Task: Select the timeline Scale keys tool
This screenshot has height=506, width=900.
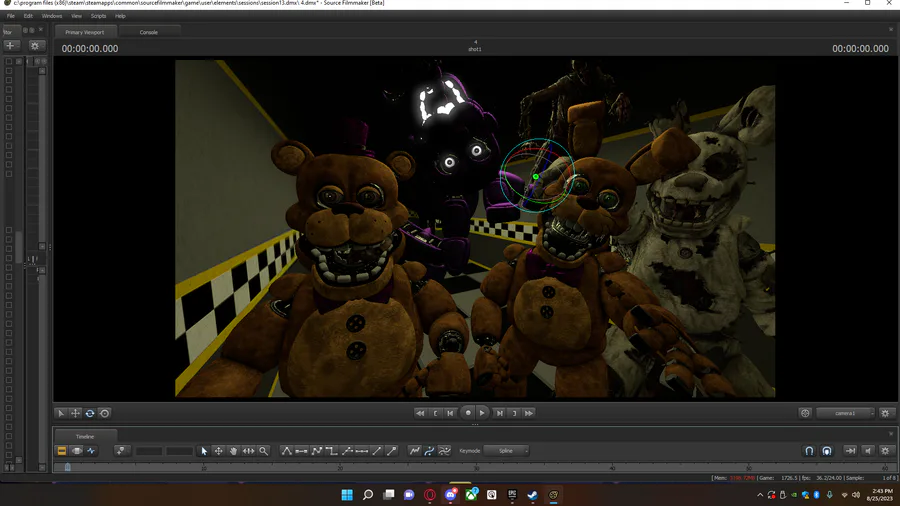Action: tap(249, 451)
